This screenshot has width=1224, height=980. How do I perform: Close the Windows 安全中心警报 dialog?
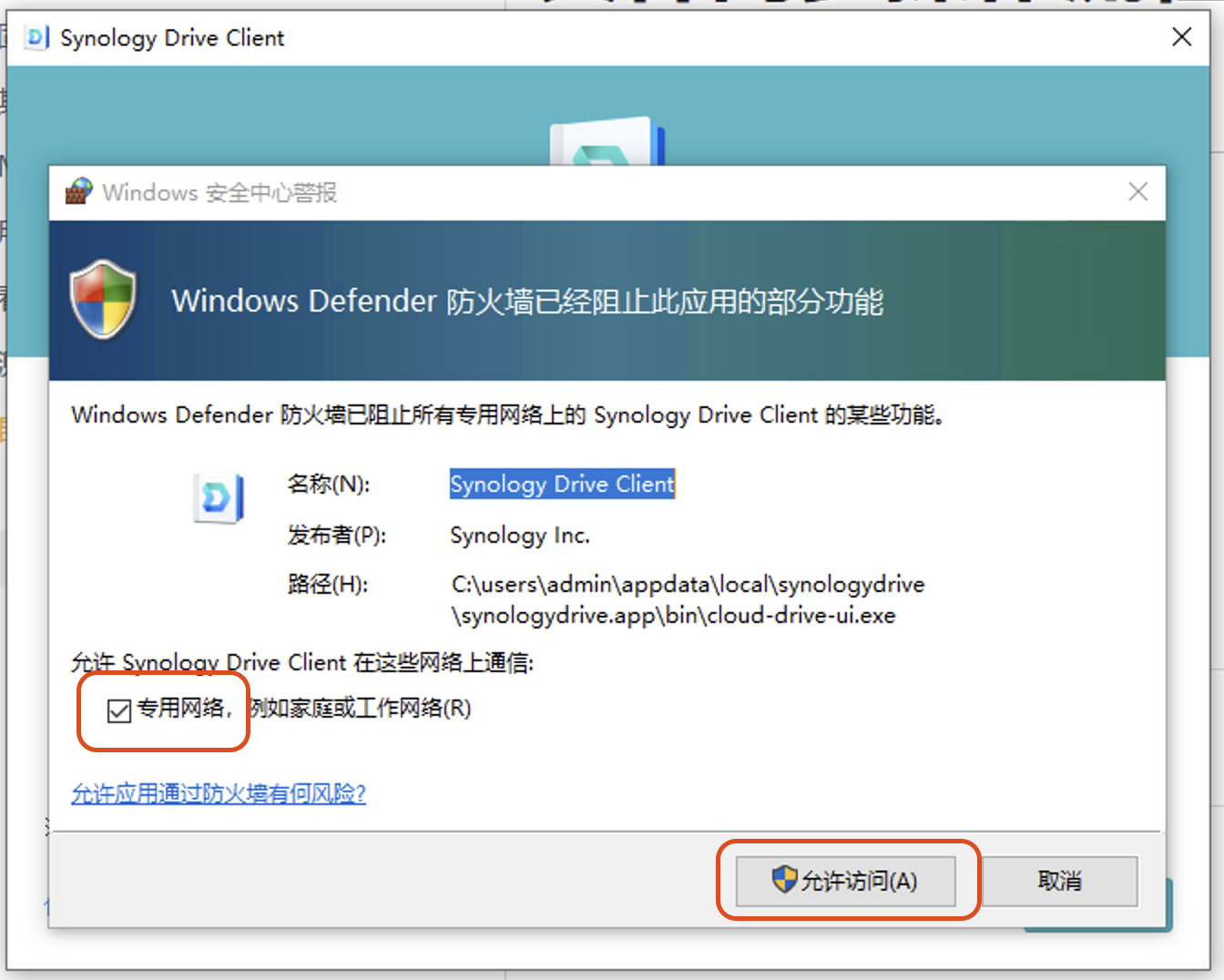(1137, 191)
